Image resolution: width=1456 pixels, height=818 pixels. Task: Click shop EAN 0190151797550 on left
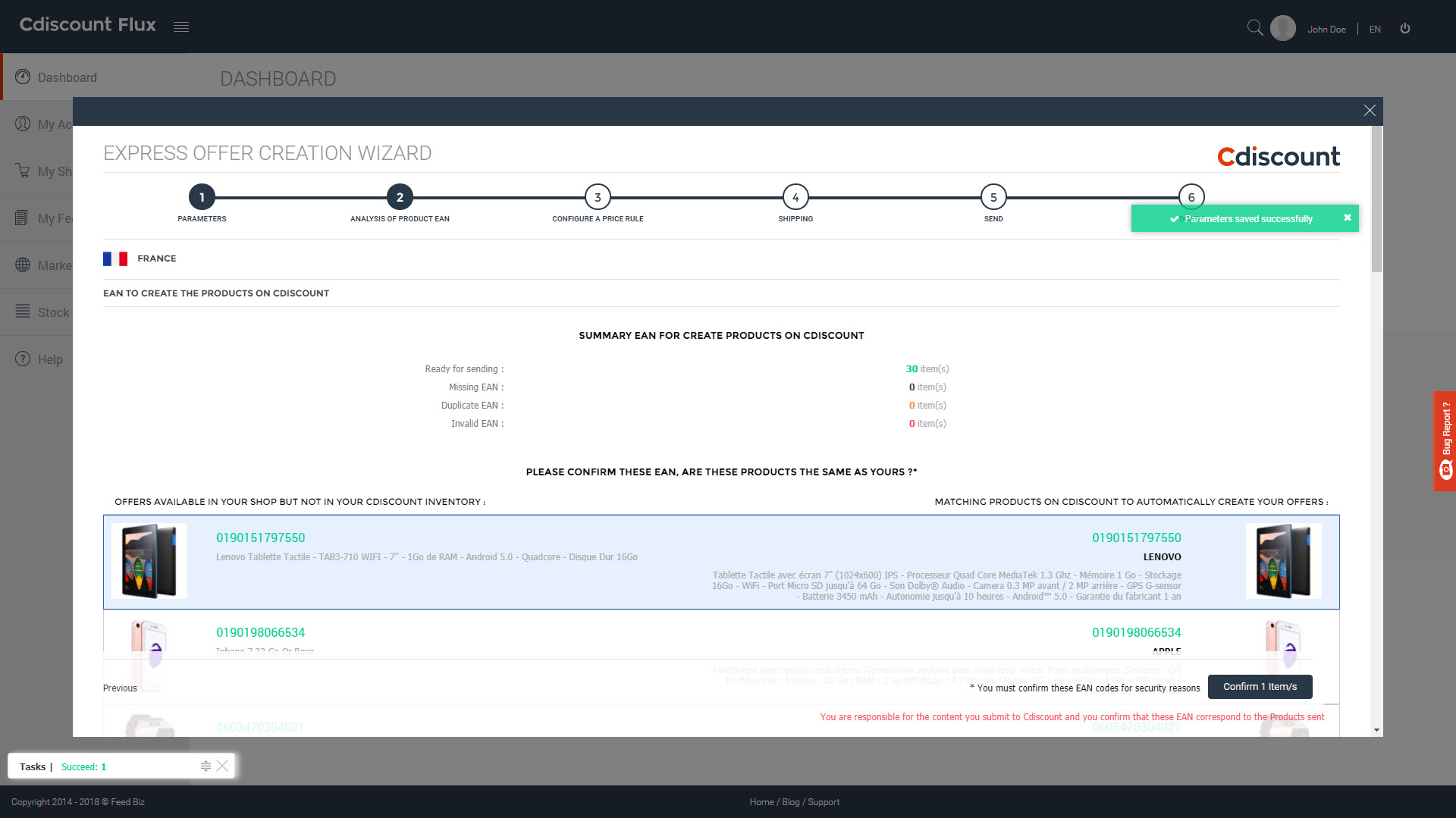click(260, 537)
